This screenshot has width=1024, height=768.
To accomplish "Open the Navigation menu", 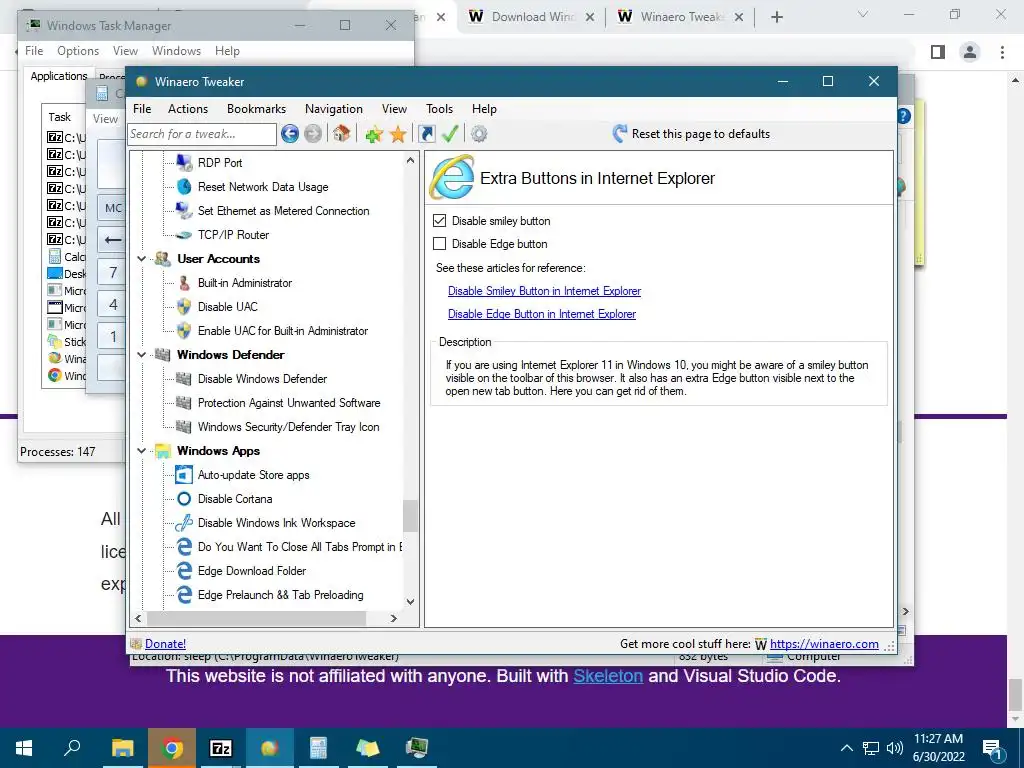I will [x=334, y=109].
